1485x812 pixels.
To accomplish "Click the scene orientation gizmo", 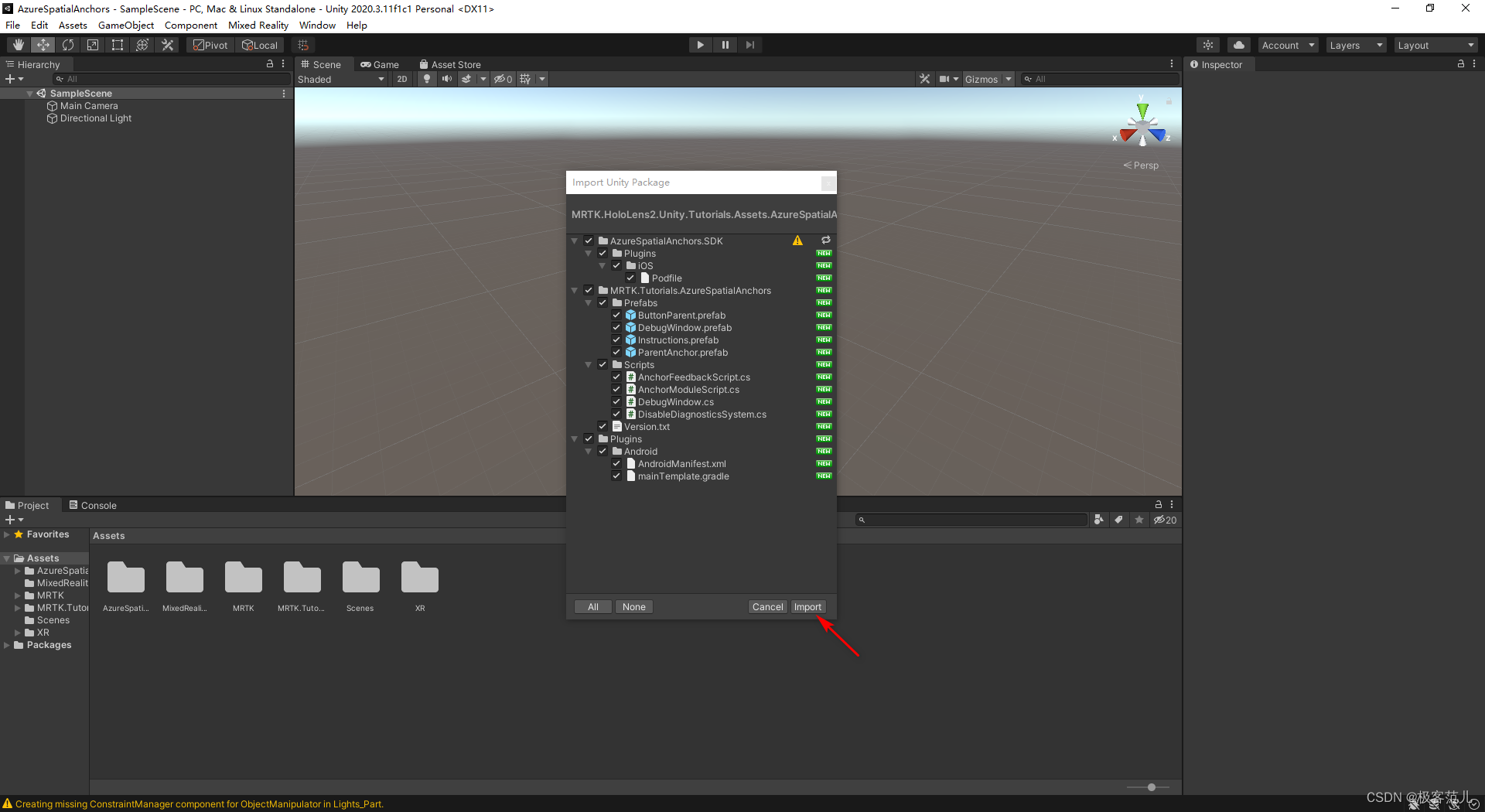I will coord(1142,125).
